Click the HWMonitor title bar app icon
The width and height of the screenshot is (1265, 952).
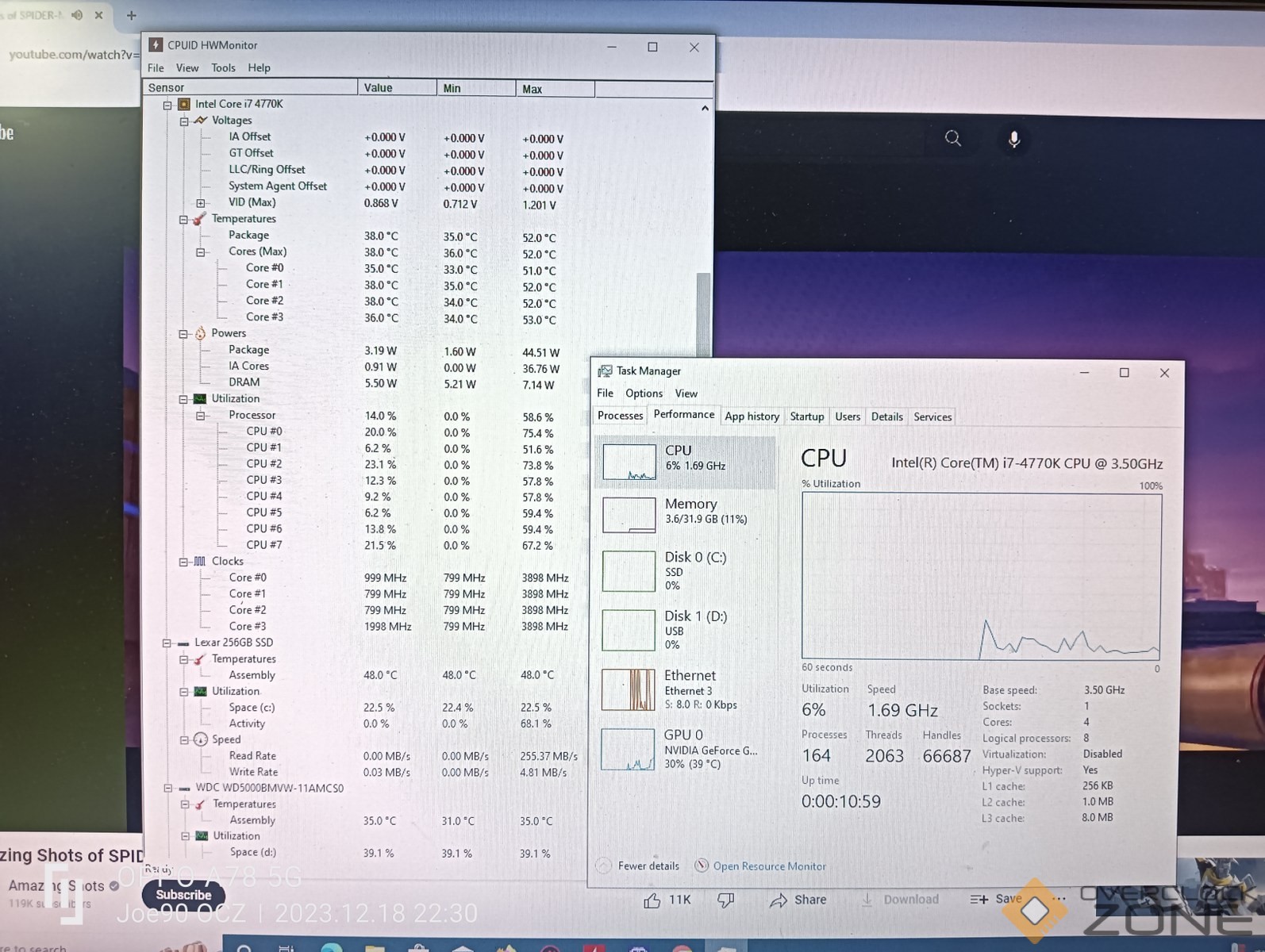coord(156,45)
